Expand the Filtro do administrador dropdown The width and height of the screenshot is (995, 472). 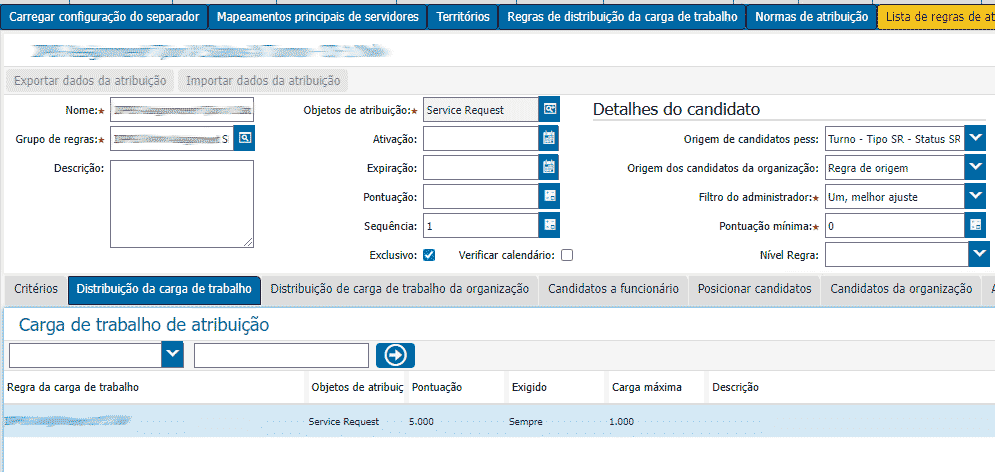pos(975,197)
